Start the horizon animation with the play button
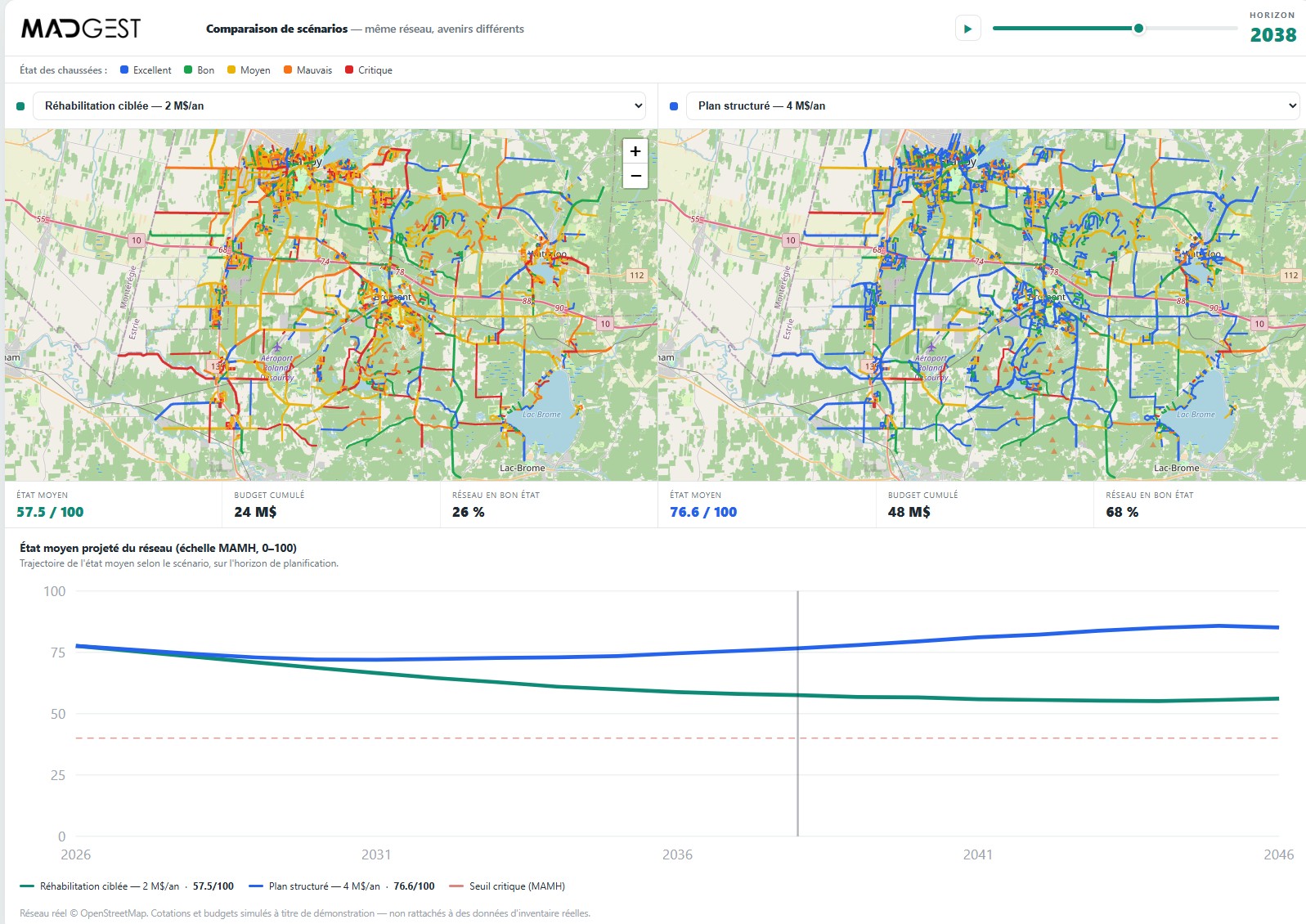The width and height of the screenshot is (1306, 924). pyautogui.click(x=967, y=29)
